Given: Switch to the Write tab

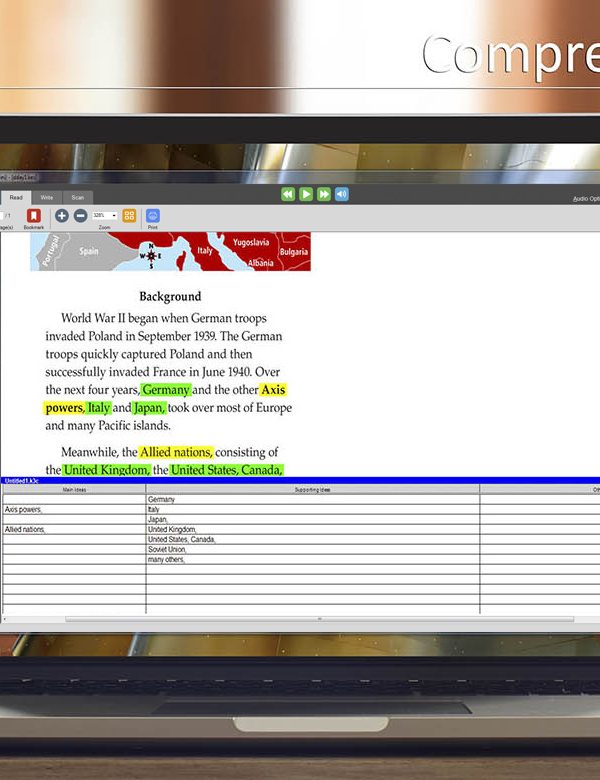Looking at the screenshot, I should click(46, 197).
